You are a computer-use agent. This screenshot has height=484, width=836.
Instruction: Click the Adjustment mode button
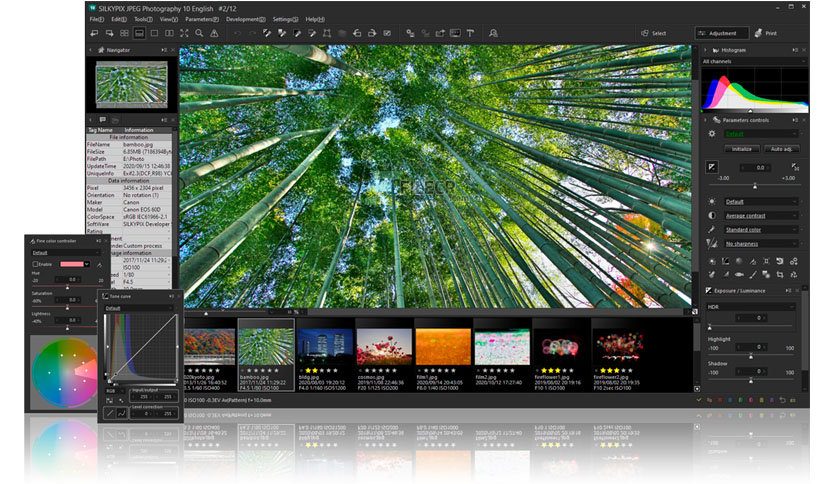tap(721, 33)
